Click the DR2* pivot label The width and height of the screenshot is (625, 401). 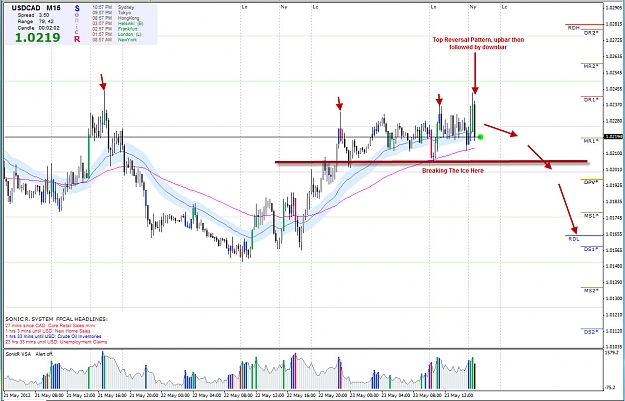(591, 33)
